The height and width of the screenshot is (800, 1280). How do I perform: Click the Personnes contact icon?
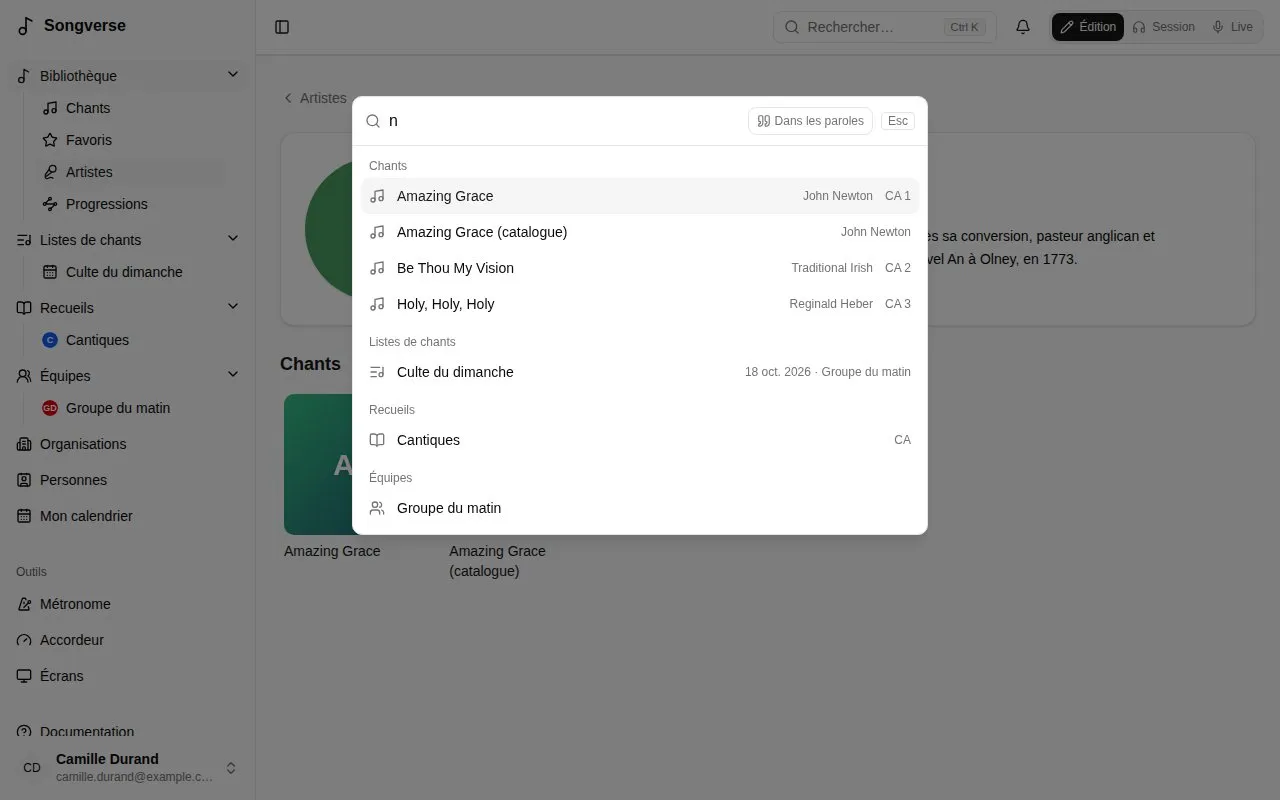pyautogui.click(x=24, y=480)
